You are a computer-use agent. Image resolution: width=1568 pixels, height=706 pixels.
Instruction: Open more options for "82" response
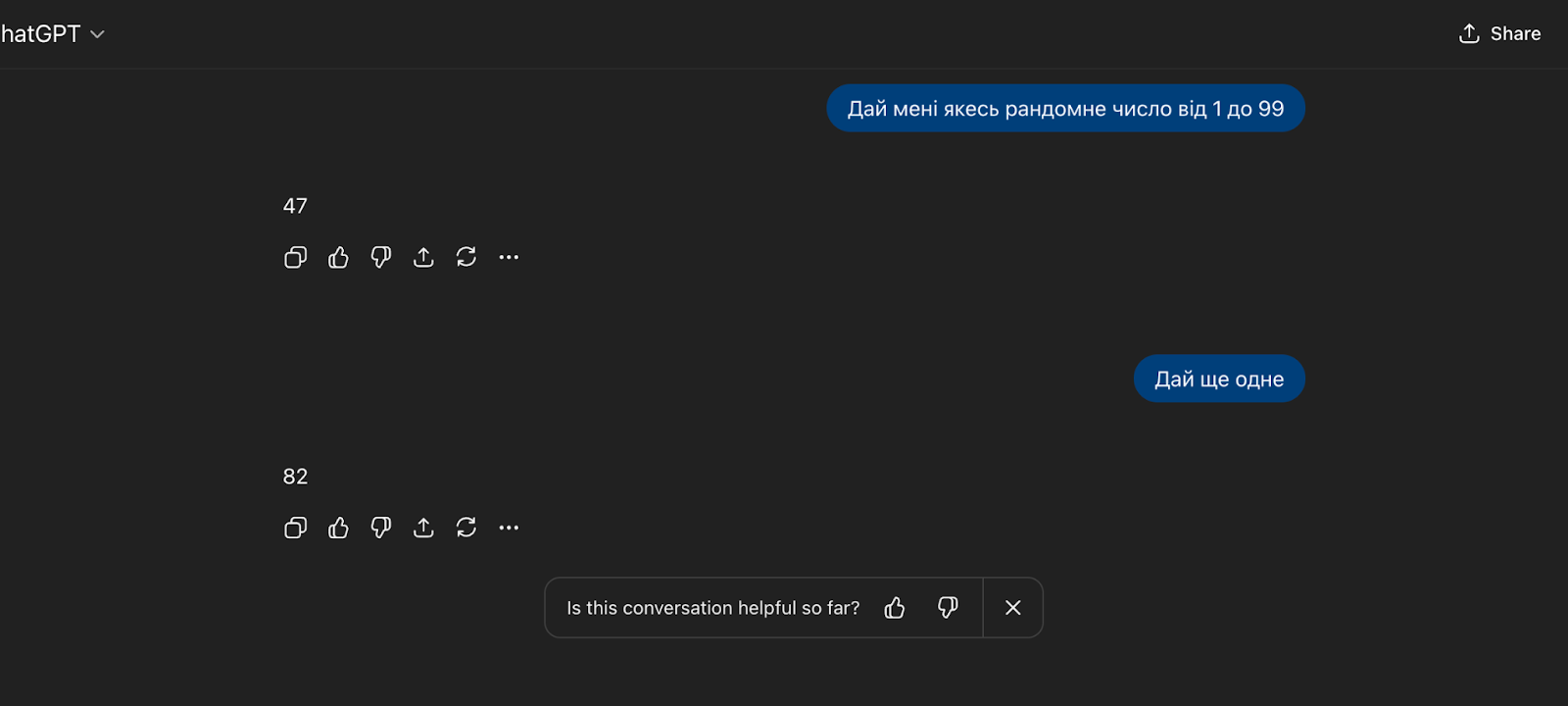[x=509, y=529]
